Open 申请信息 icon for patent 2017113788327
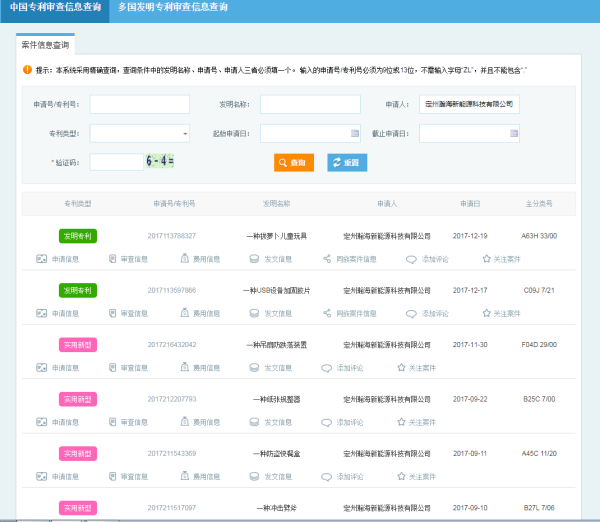The image size is (600, 522). tap(41, 259)
